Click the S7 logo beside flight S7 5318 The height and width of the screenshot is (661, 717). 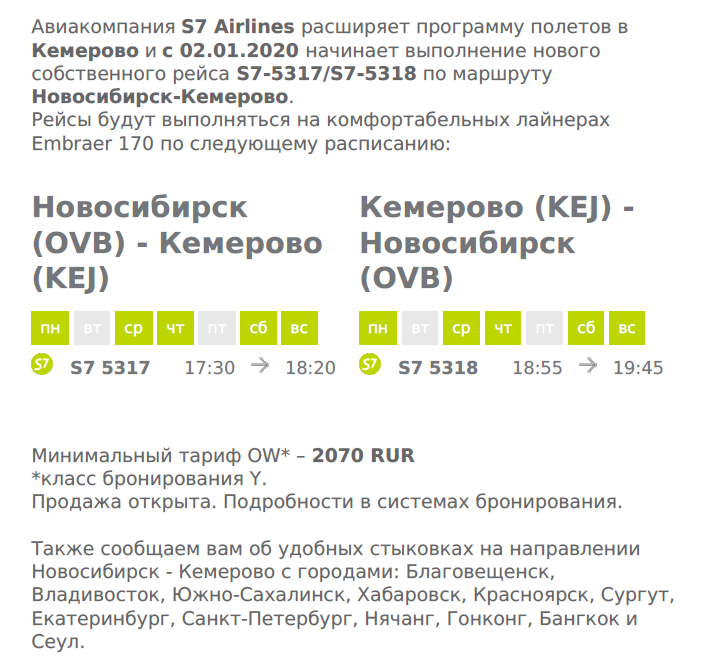[x=370, y=365]
